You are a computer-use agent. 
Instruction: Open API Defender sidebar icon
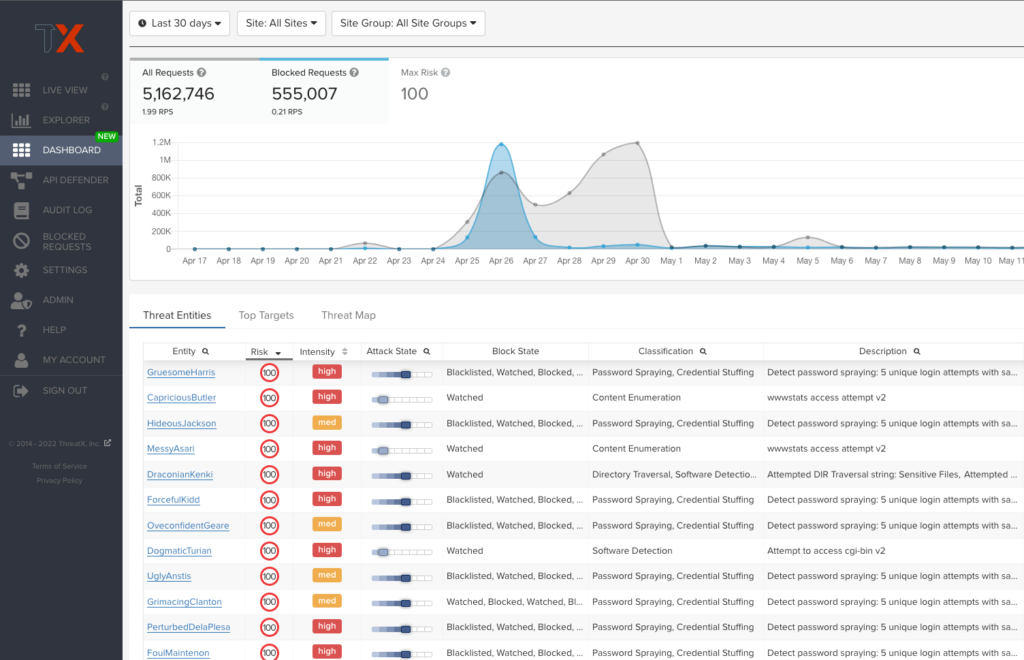[21, 180]
